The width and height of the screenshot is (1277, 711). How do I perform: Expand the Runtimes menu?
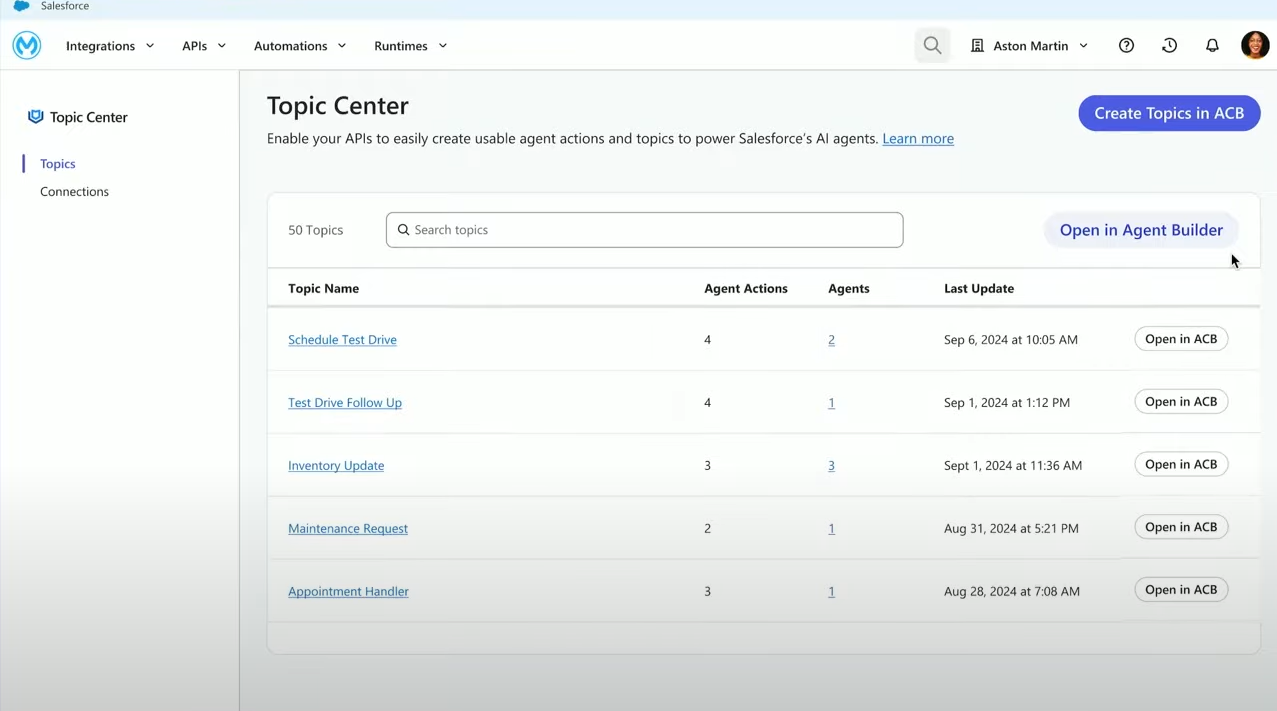[411, 46]
